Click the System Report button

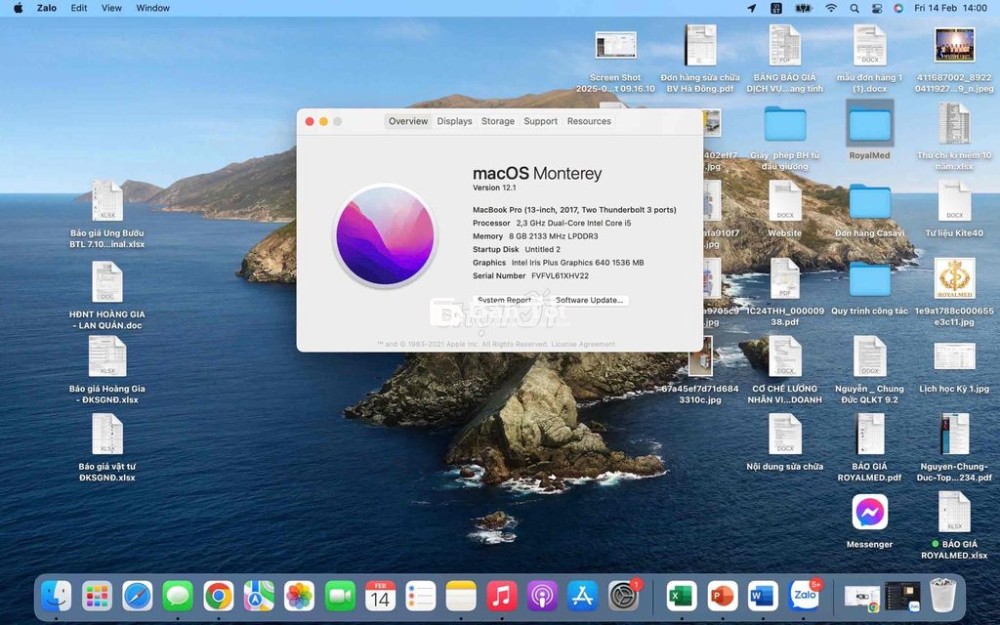tap(504, 300)
